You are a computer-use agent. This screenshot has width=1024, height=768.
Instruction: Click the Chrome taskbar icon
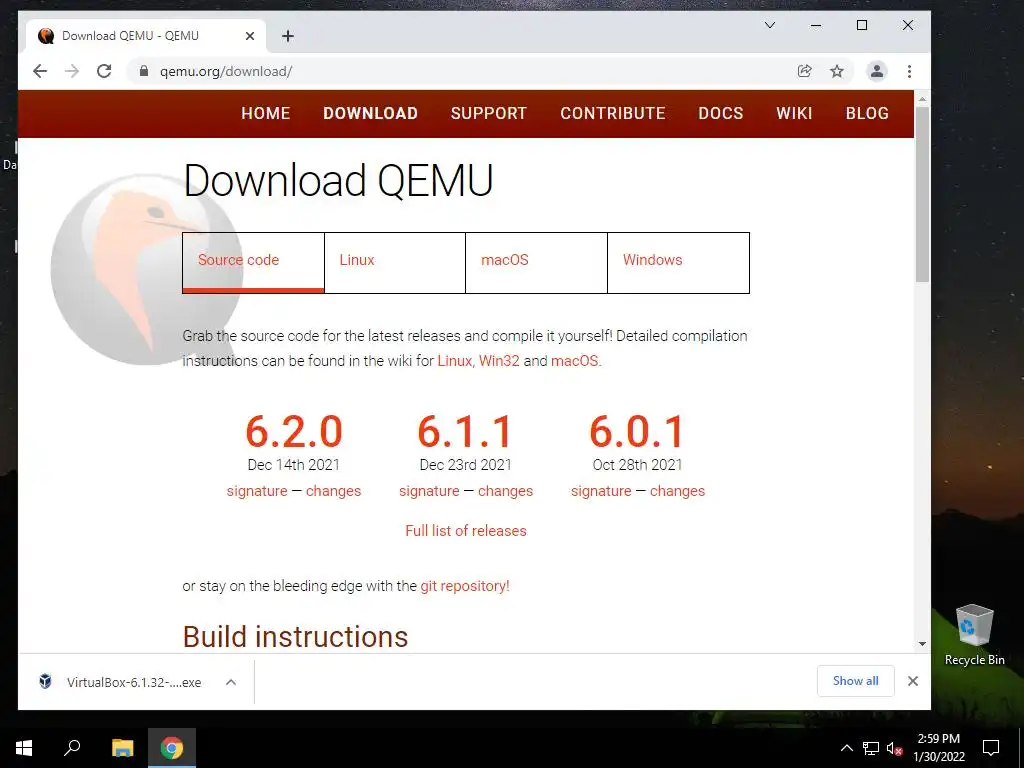point(172,748)
